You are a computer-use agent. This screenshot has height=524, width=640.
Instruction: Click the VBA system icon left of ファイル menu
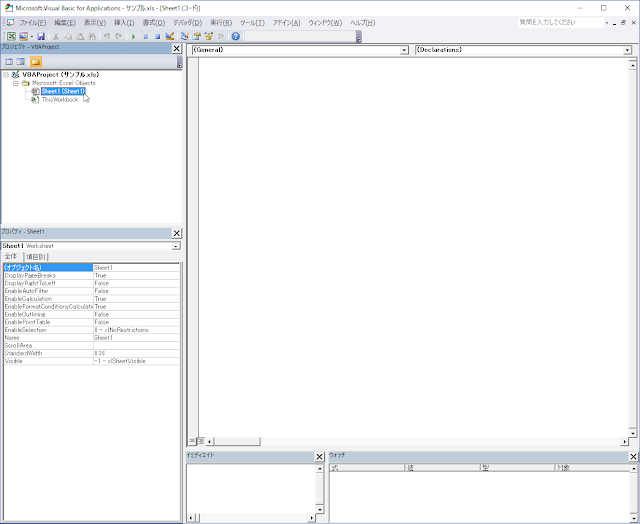coord(10,22)
